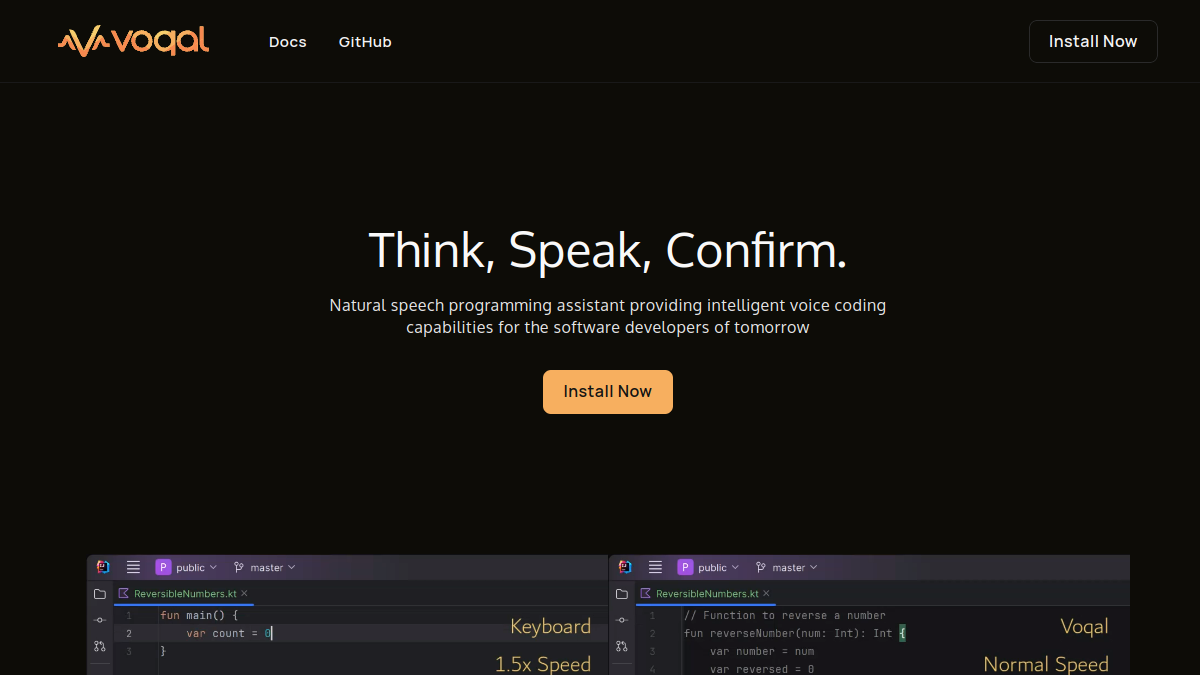Open hamburger menu in left IDE window

[x=133, y=567]
